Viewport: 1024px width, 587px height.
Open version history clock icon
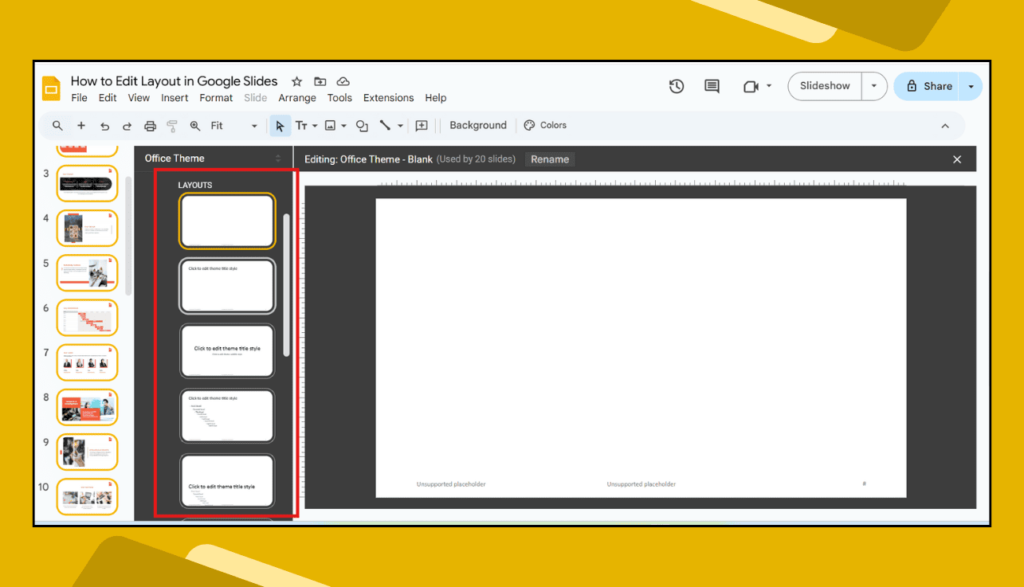point(676,86)
